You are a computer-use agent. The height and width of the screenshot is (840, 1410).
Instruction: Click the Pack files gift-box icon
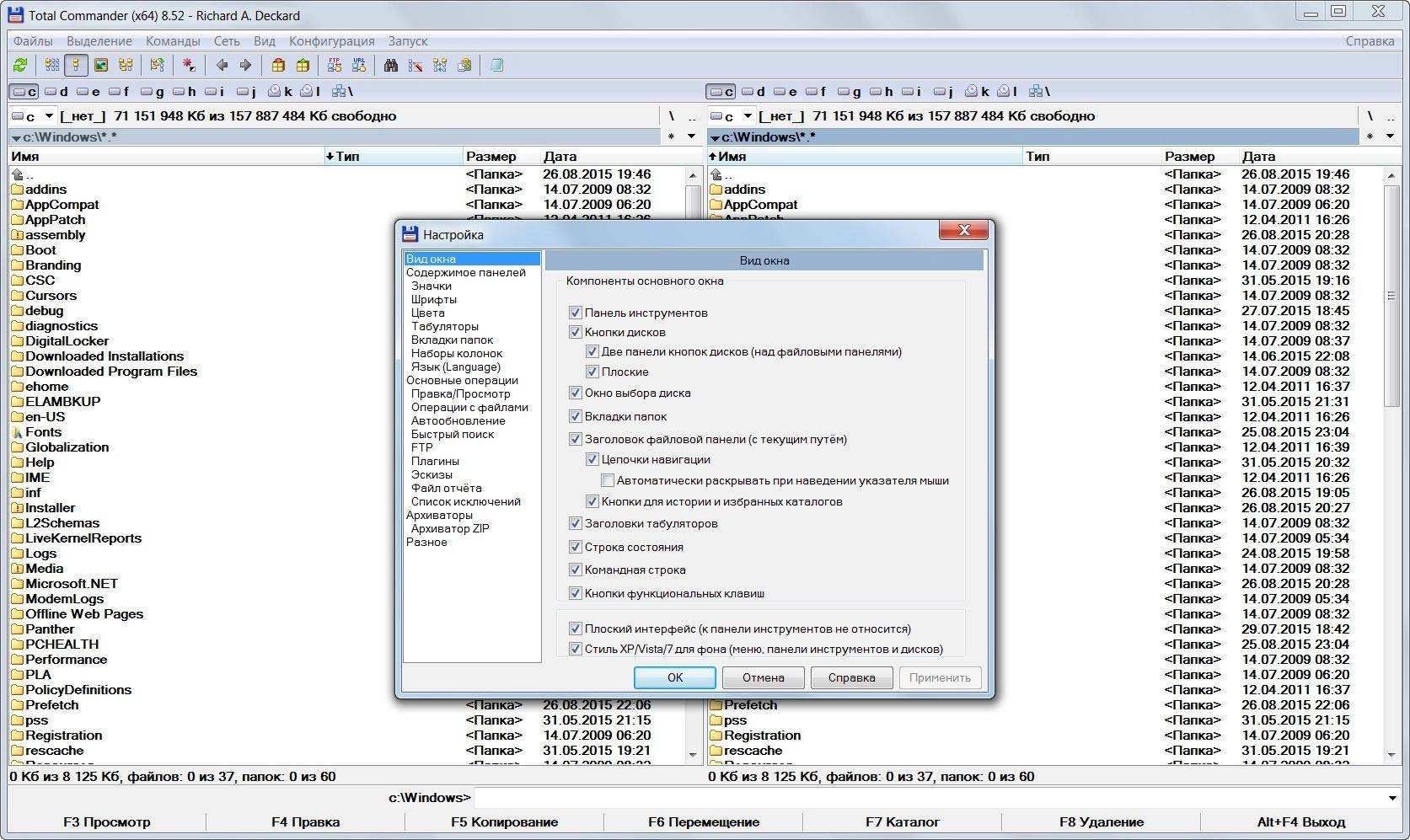(x=278, y=65)
